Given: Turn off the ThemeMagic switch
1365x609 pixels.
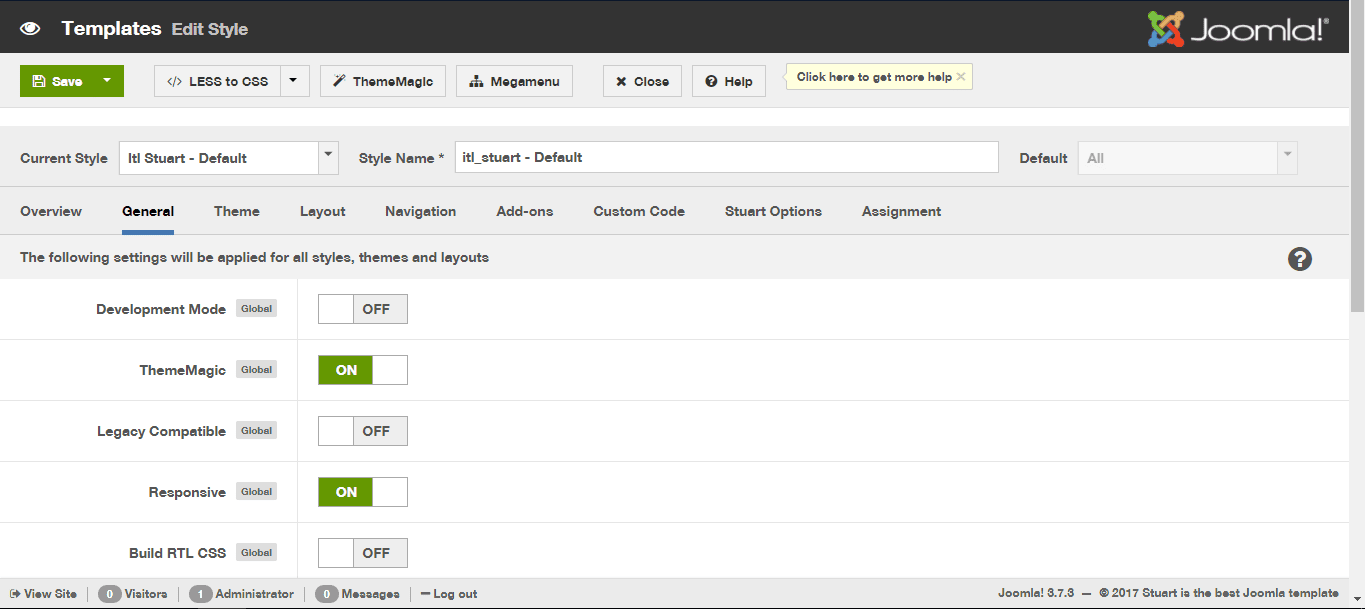Looking at the screenshot, I should [362, 370].
